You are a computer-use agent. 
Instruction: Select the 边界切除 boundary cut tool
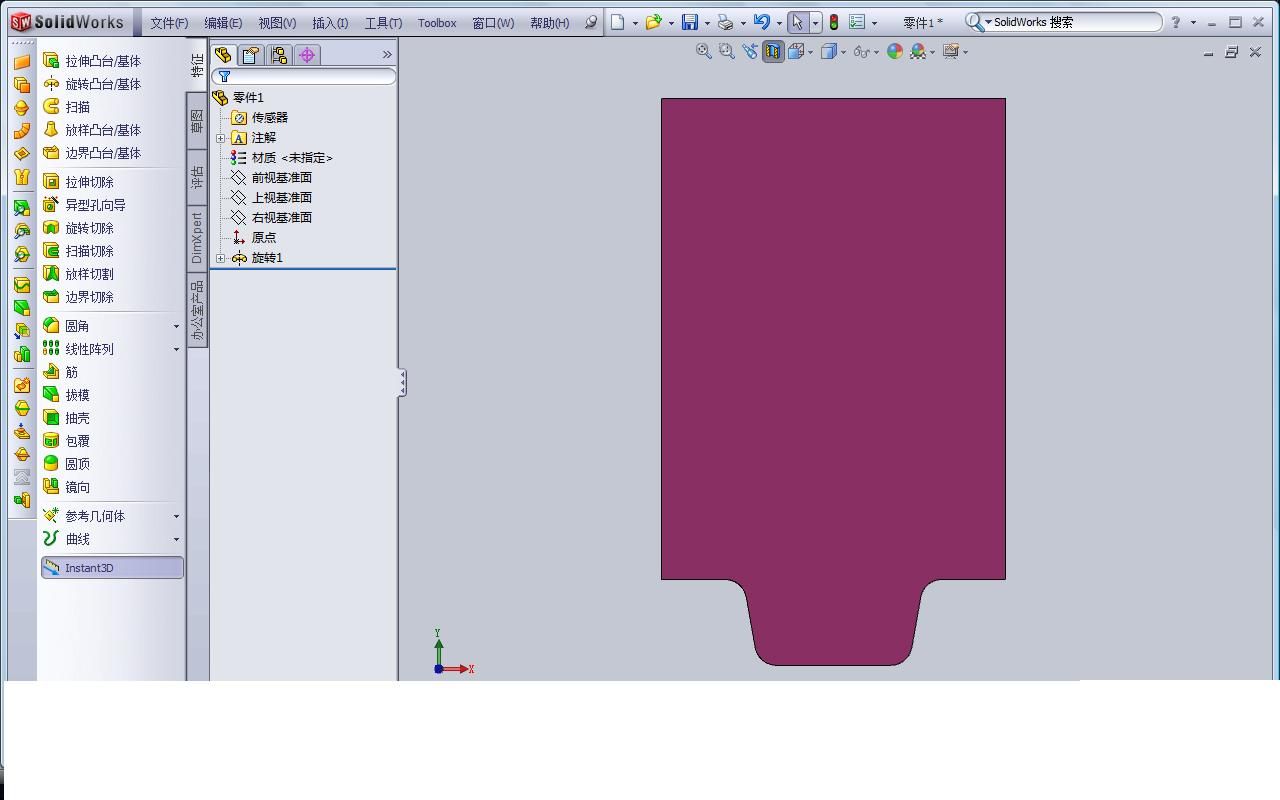click(78, 297)
